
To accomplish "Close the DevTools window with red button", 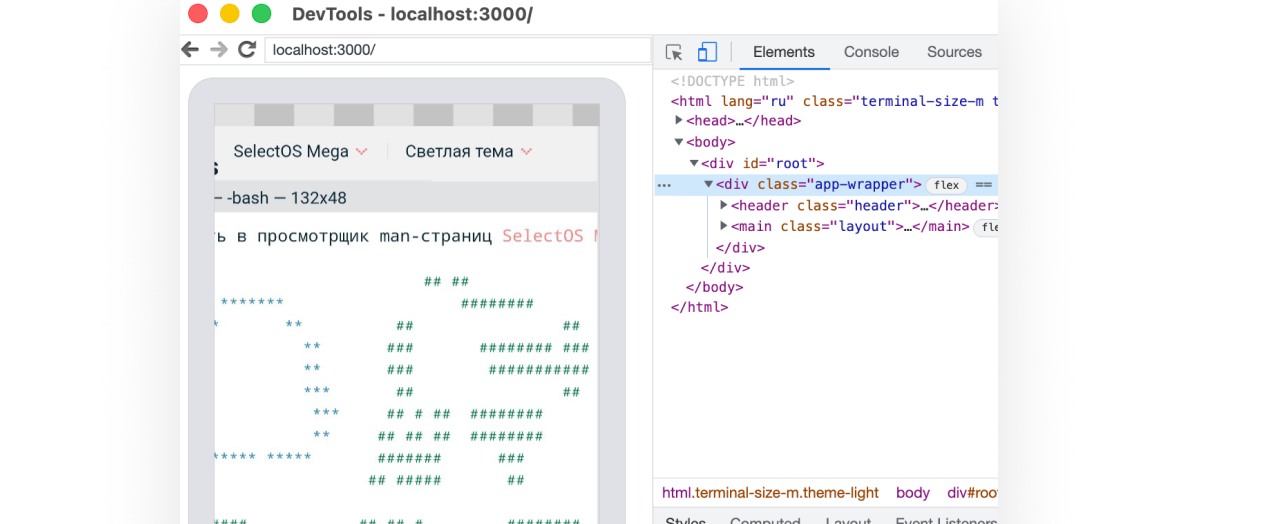I will coord(198,14).
